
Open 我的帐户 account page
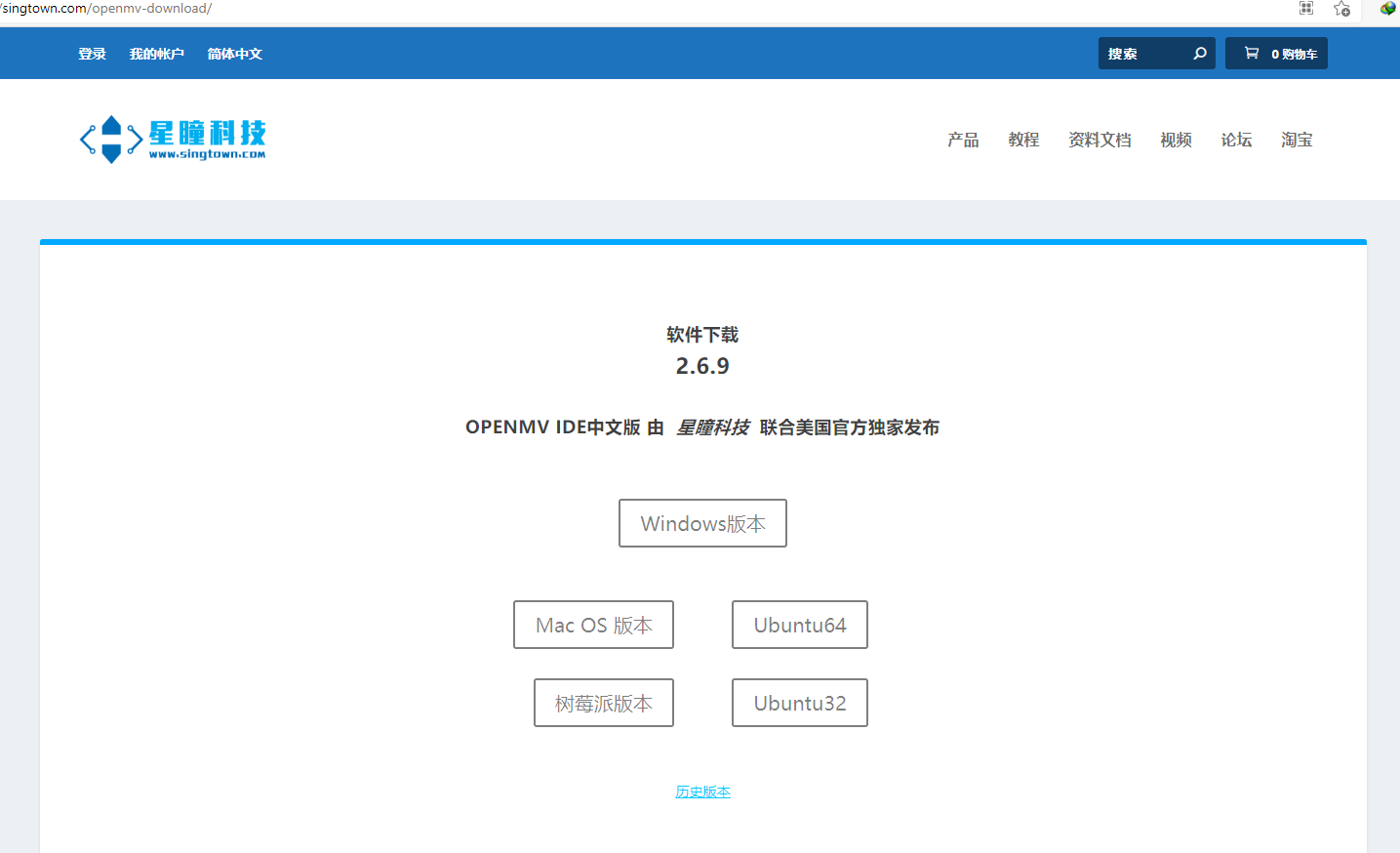coord(157,54)
